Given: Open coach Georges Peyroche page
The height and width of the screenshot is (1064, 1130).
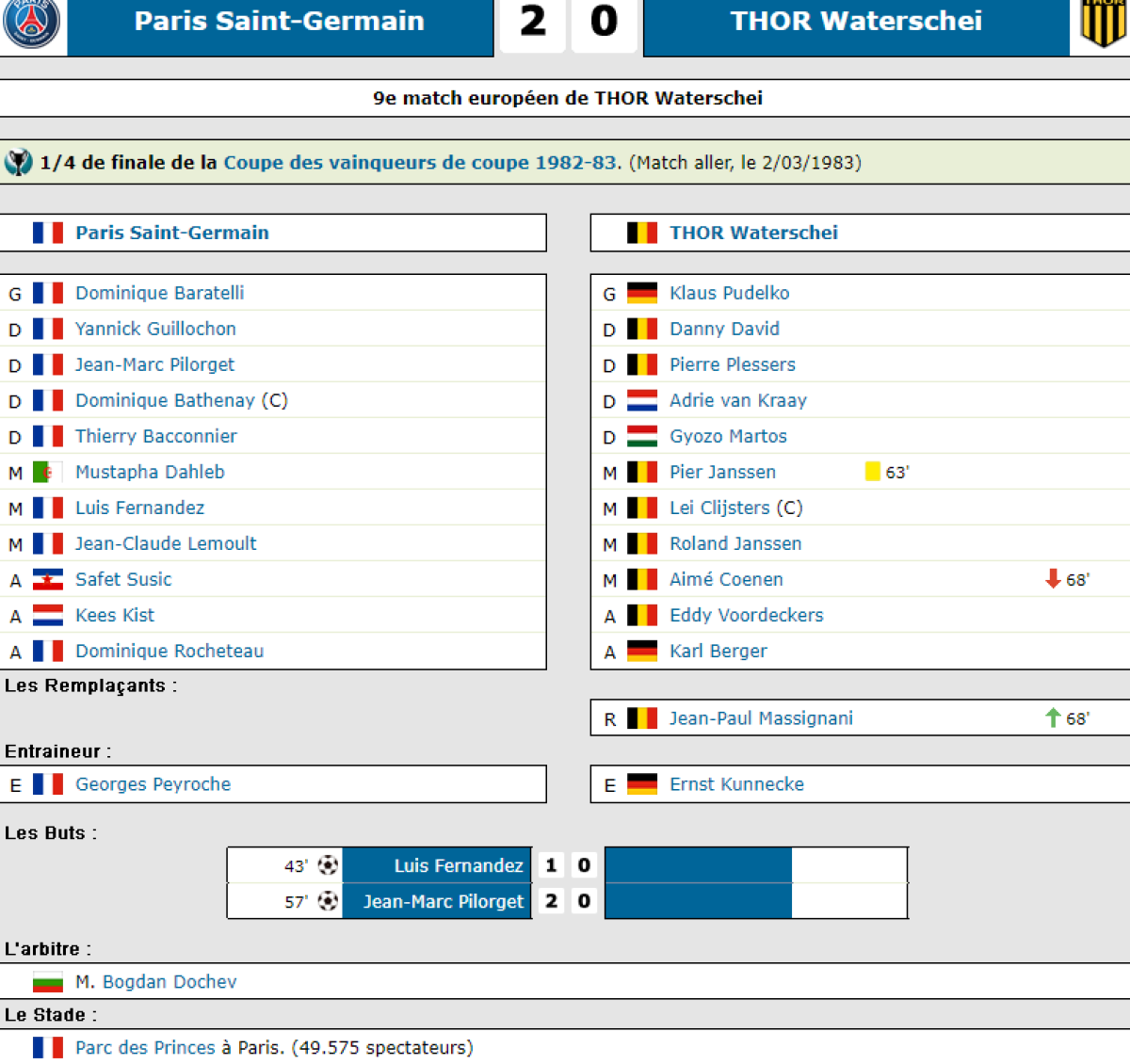Looking at the screenshot, I should (153, 784).
